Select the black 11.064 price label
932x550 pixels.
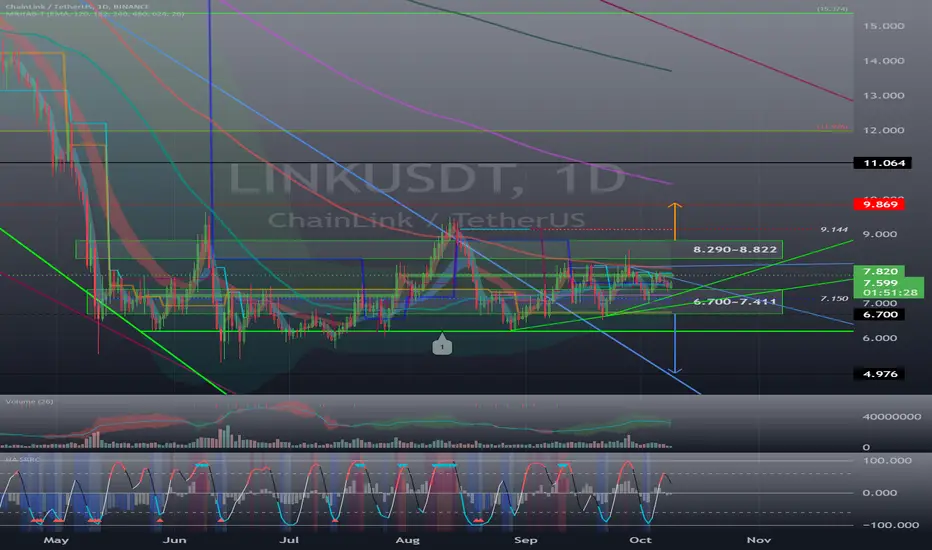pyautogui.click(x=883, y=163)
